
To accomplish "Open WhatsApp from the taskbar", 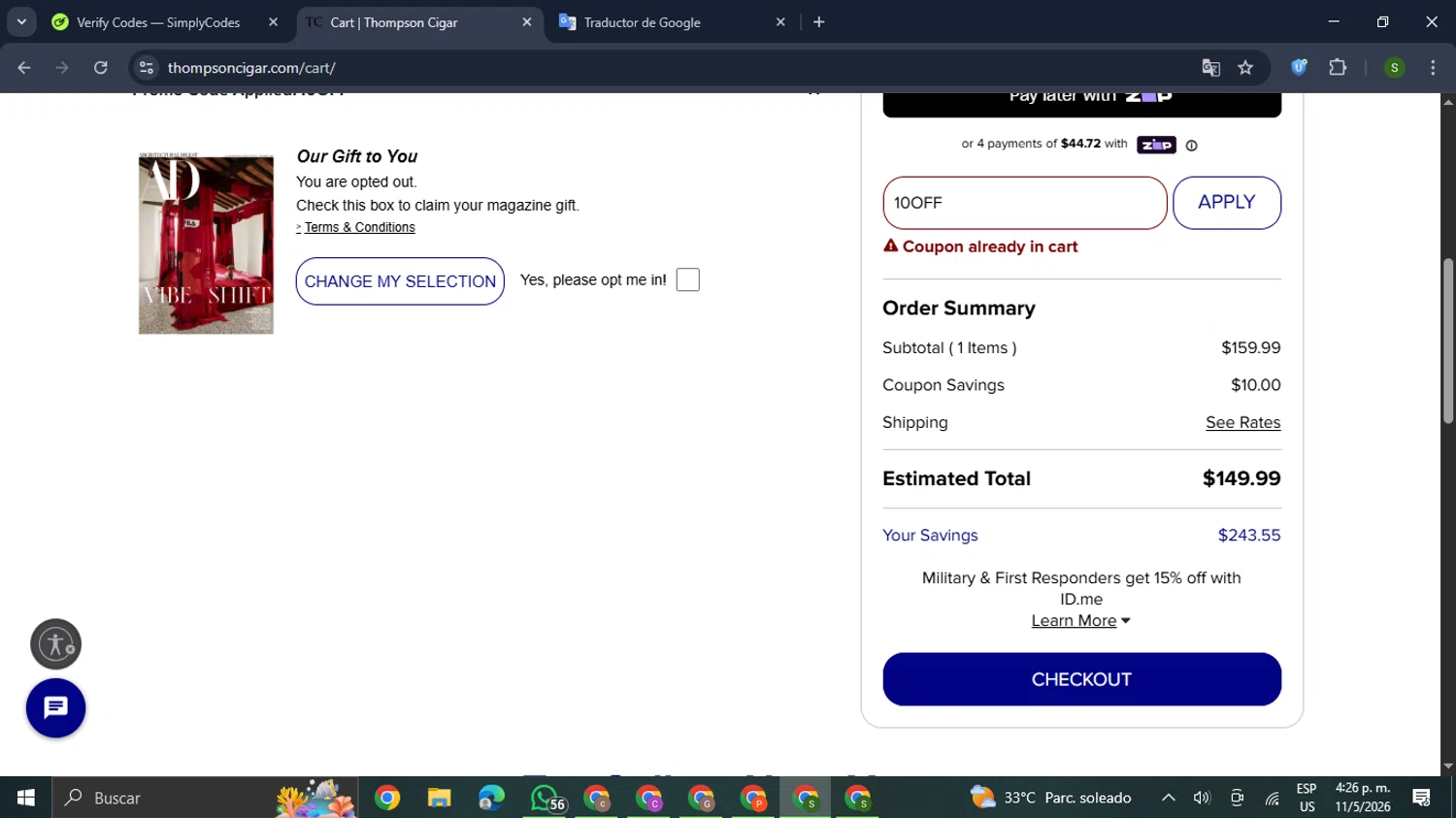I will pyautogui.click(x=546, y=798).
